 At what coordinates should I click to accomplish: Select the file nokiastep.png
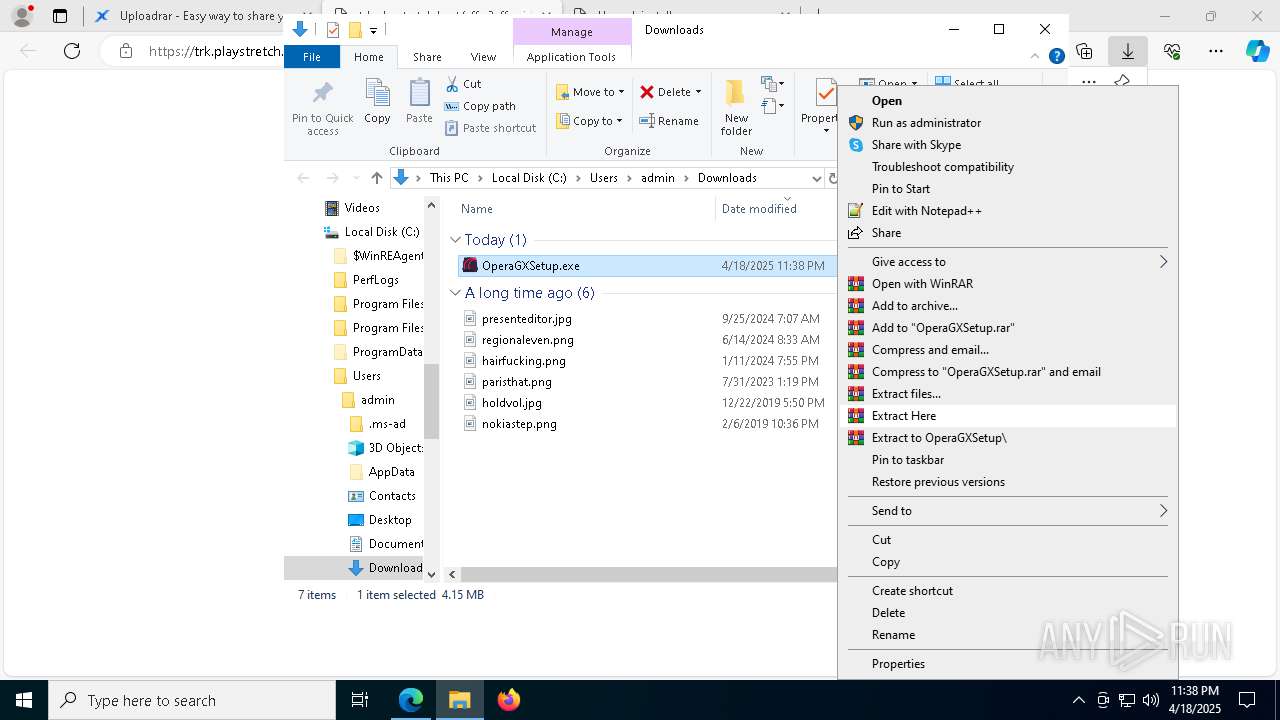tap(519, 424)
